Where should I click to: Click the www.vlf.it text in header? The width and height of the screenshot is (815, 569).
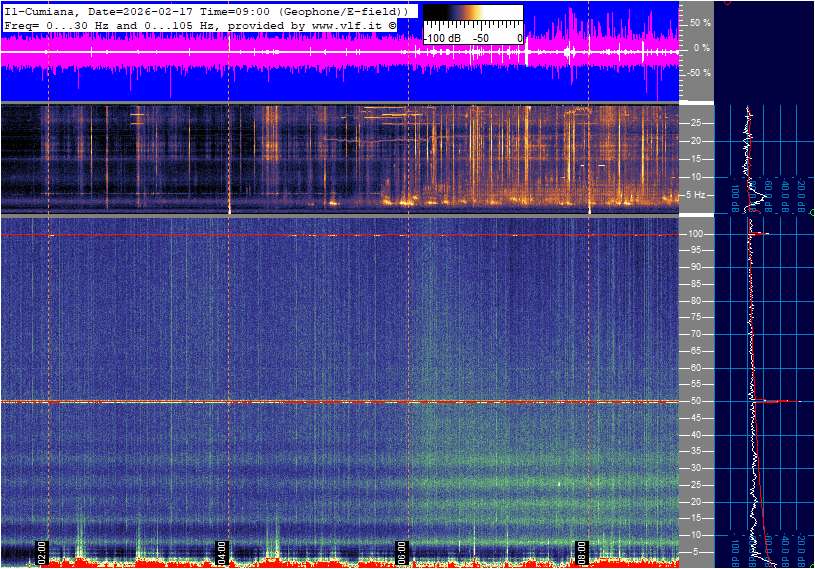(x=341, y=23)
